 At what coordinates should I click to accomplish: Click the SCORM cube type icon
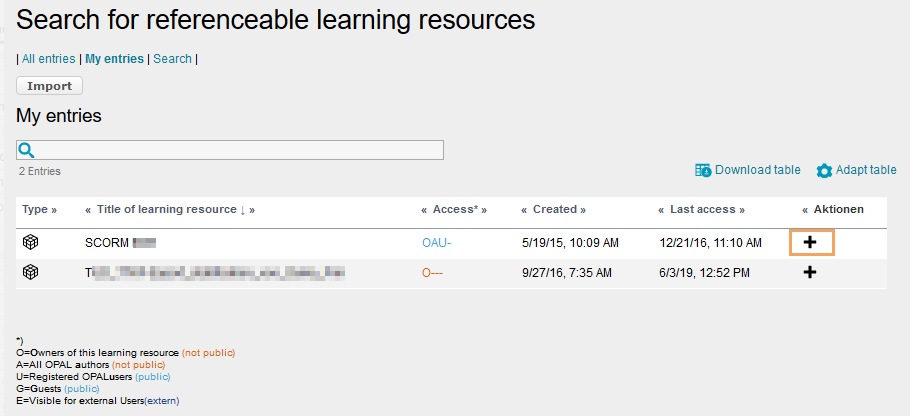(31, 242)
